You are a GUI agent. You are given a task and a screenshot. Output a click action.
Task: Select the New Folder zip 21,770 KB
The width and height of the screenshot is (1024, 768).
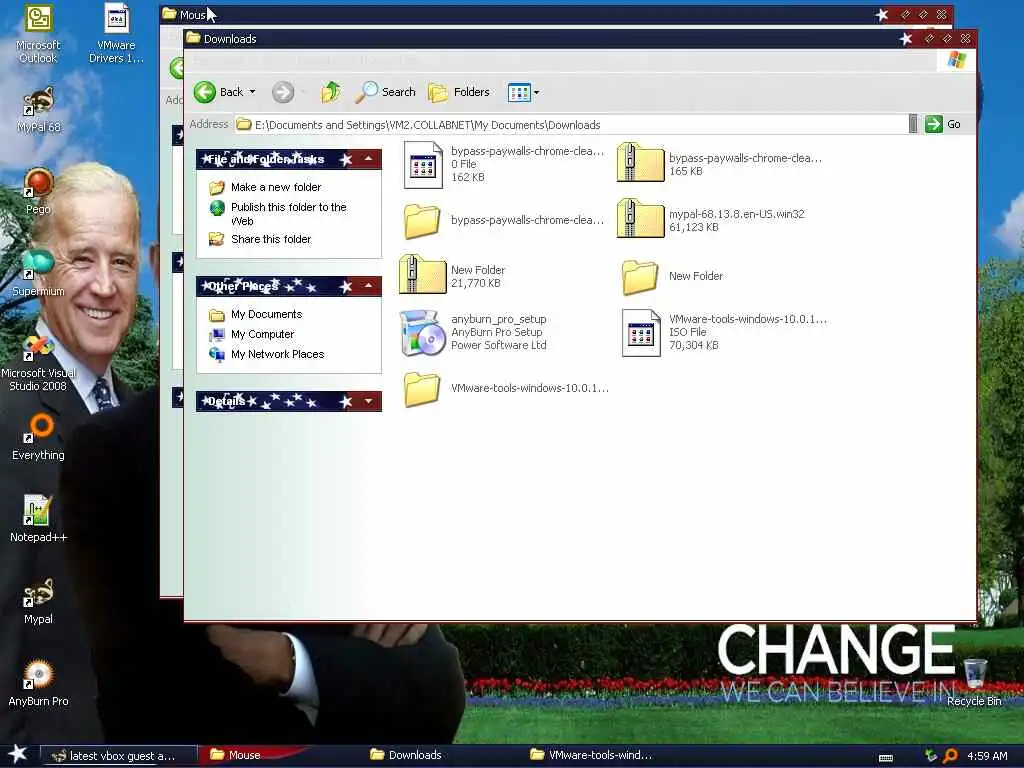[423, 275]
